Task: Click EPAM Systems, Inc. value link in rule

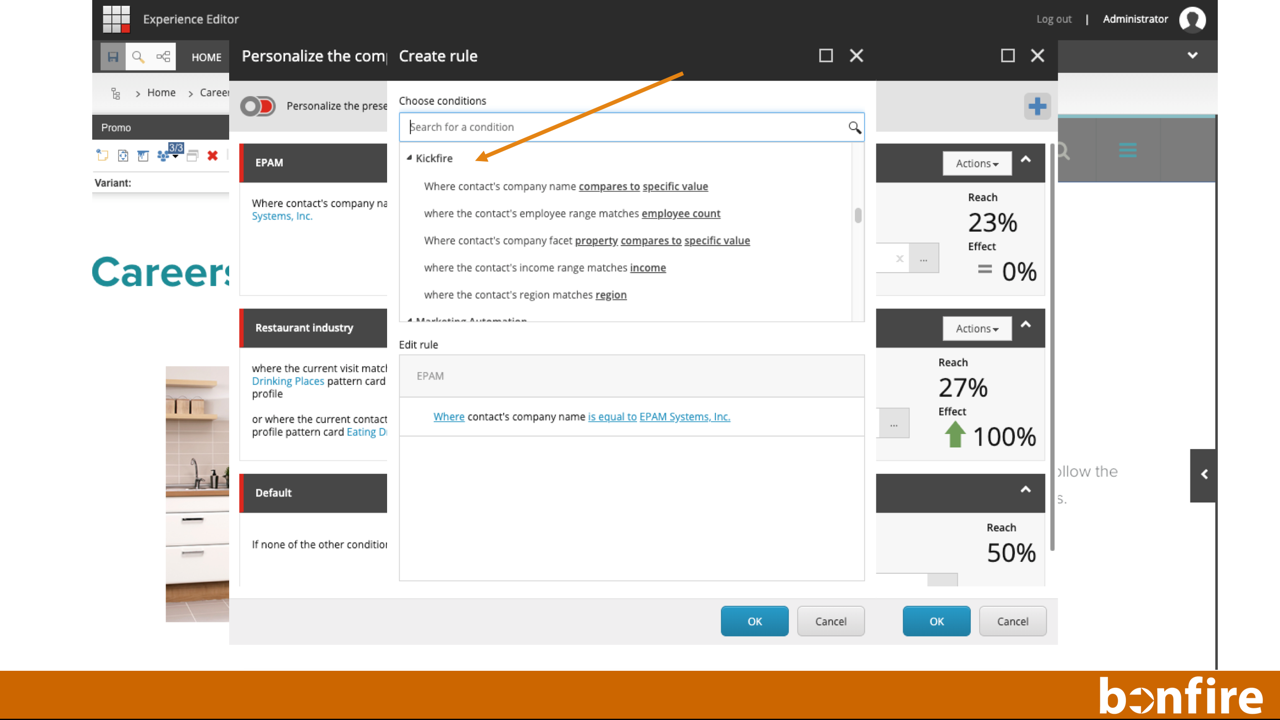Action: 685,416
